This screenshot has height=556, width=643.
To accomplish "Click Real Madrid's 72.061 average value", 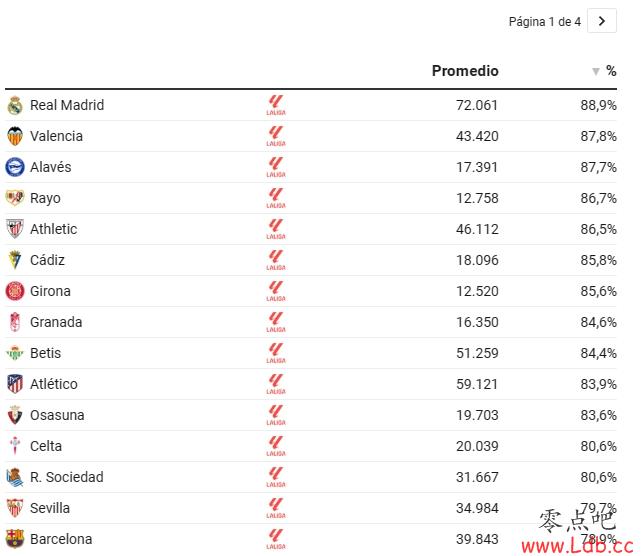I will click(x=477, y=105).
